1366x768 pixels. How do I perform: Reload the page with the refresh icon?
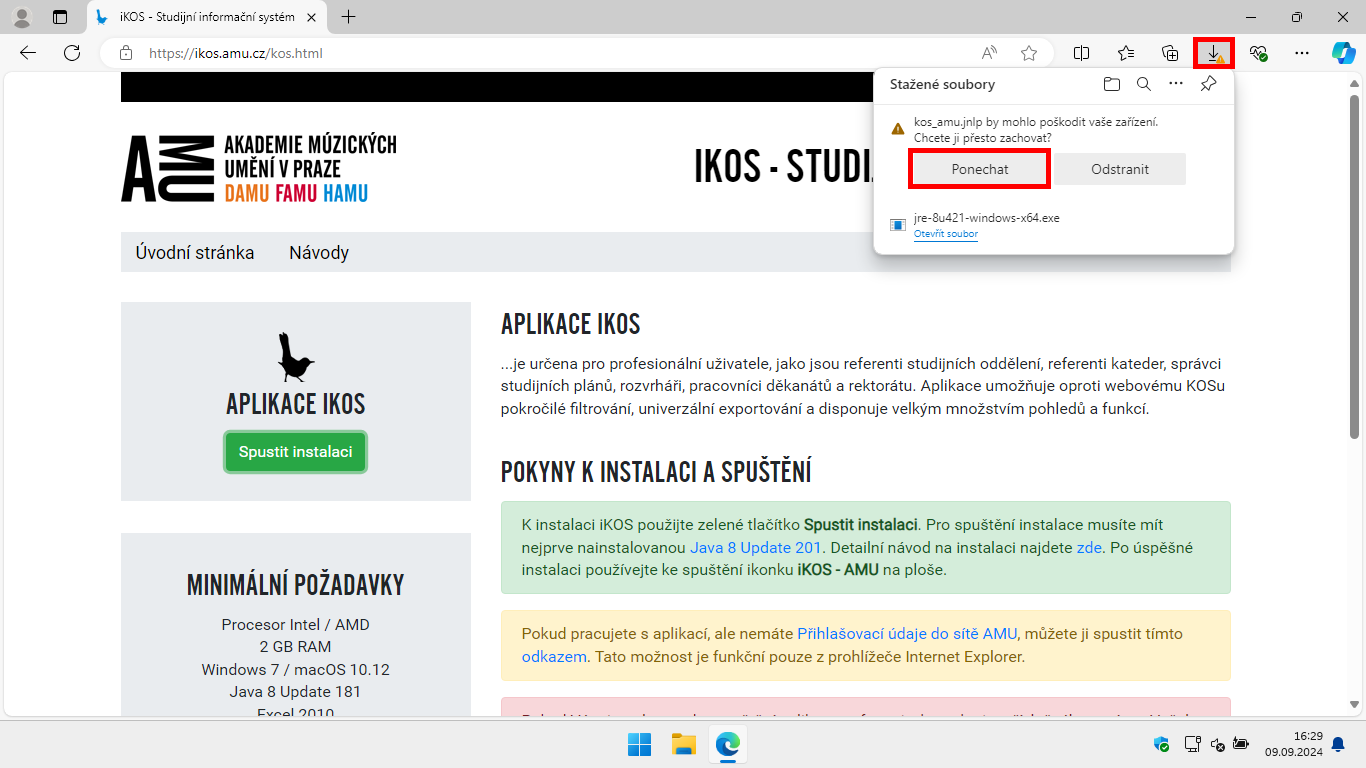point(72,53)
